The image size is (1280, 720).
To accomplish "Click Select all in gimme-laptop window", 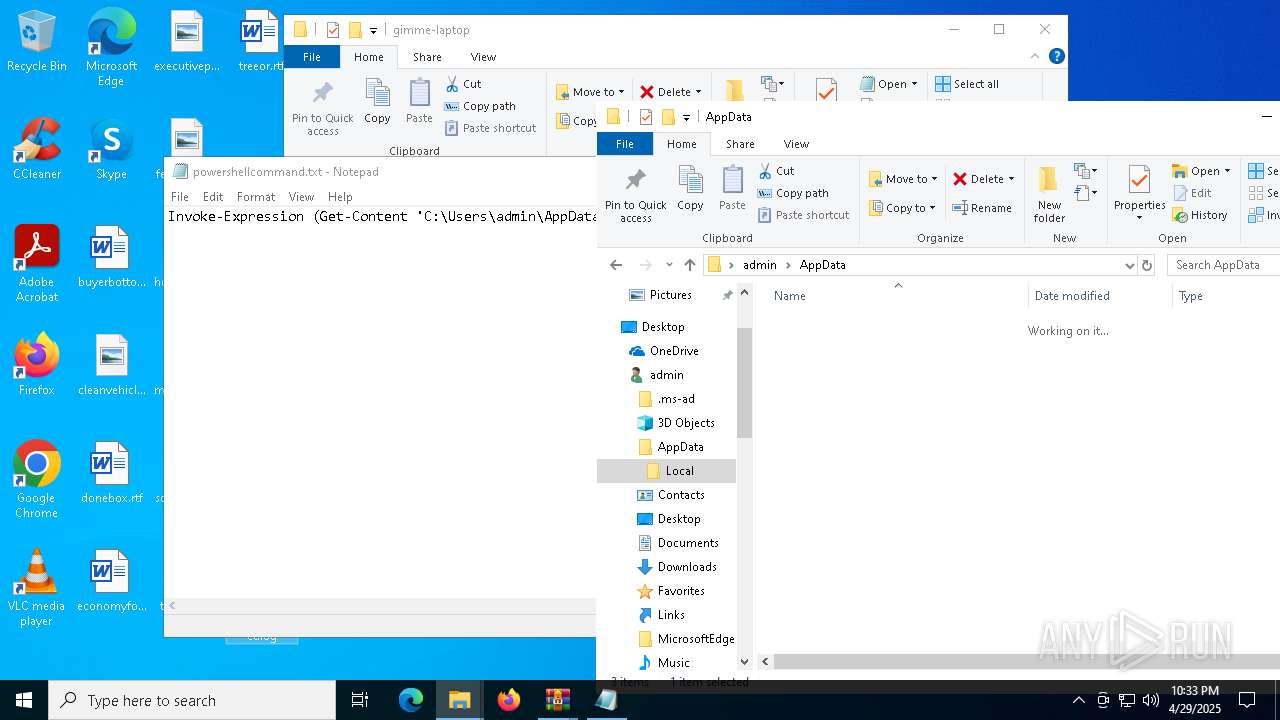I will point(967,84).
